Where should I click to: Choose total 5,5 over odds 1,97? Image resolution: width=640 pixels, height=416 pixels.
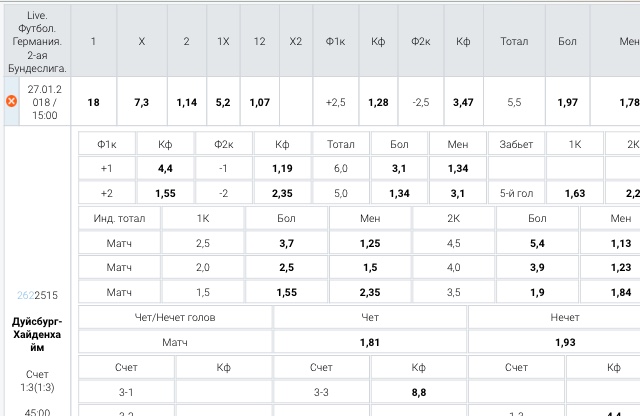tap(567, 102)
